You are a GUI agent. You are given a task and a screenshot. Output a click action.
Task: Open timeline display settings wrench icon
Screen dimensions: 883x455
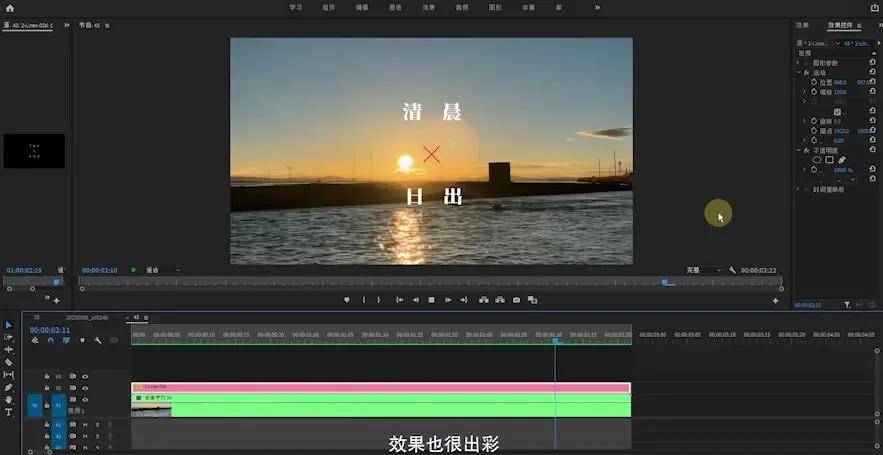pos(98,340)
